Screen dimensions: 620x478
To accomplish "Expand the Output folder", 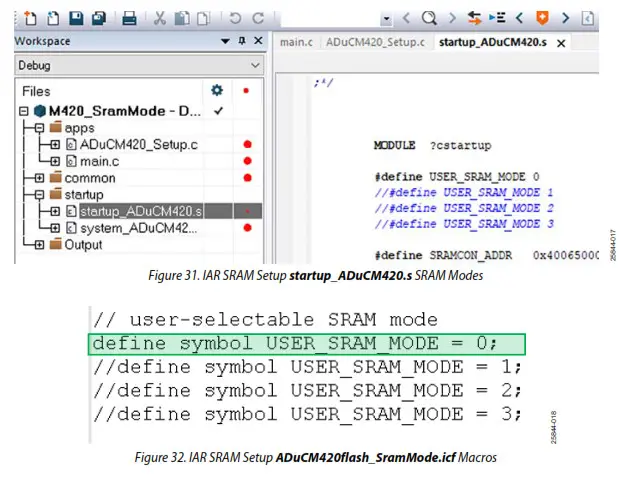I will [39, 245].
